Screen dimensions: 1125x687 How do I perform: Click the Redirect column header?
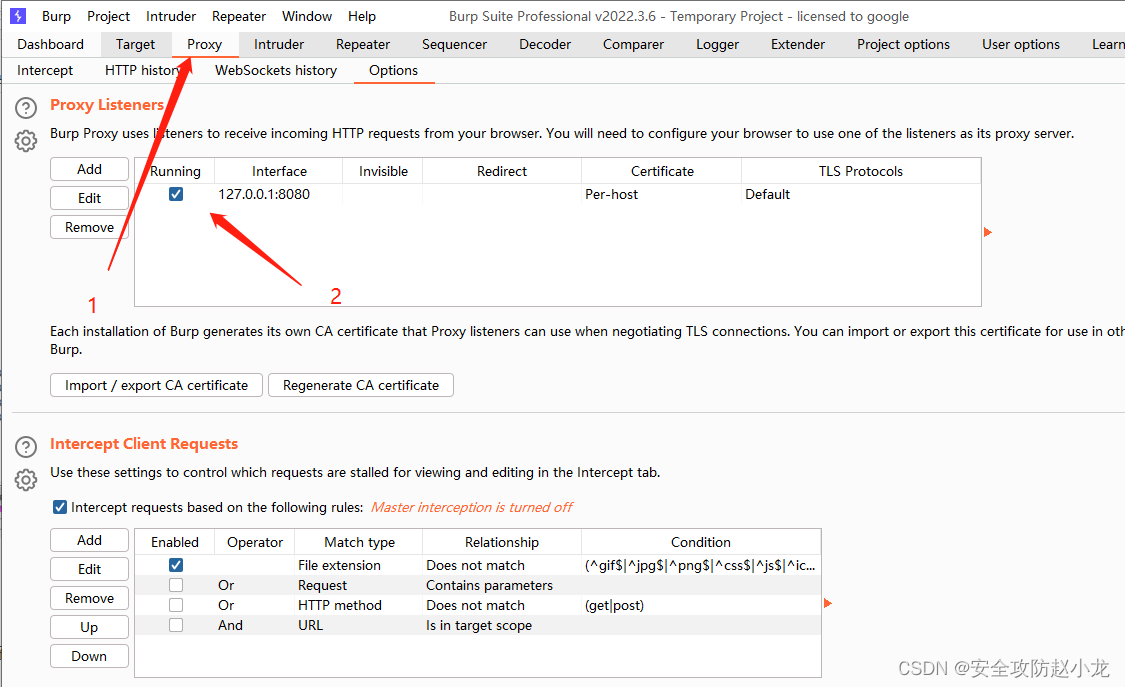click(502, 171)
